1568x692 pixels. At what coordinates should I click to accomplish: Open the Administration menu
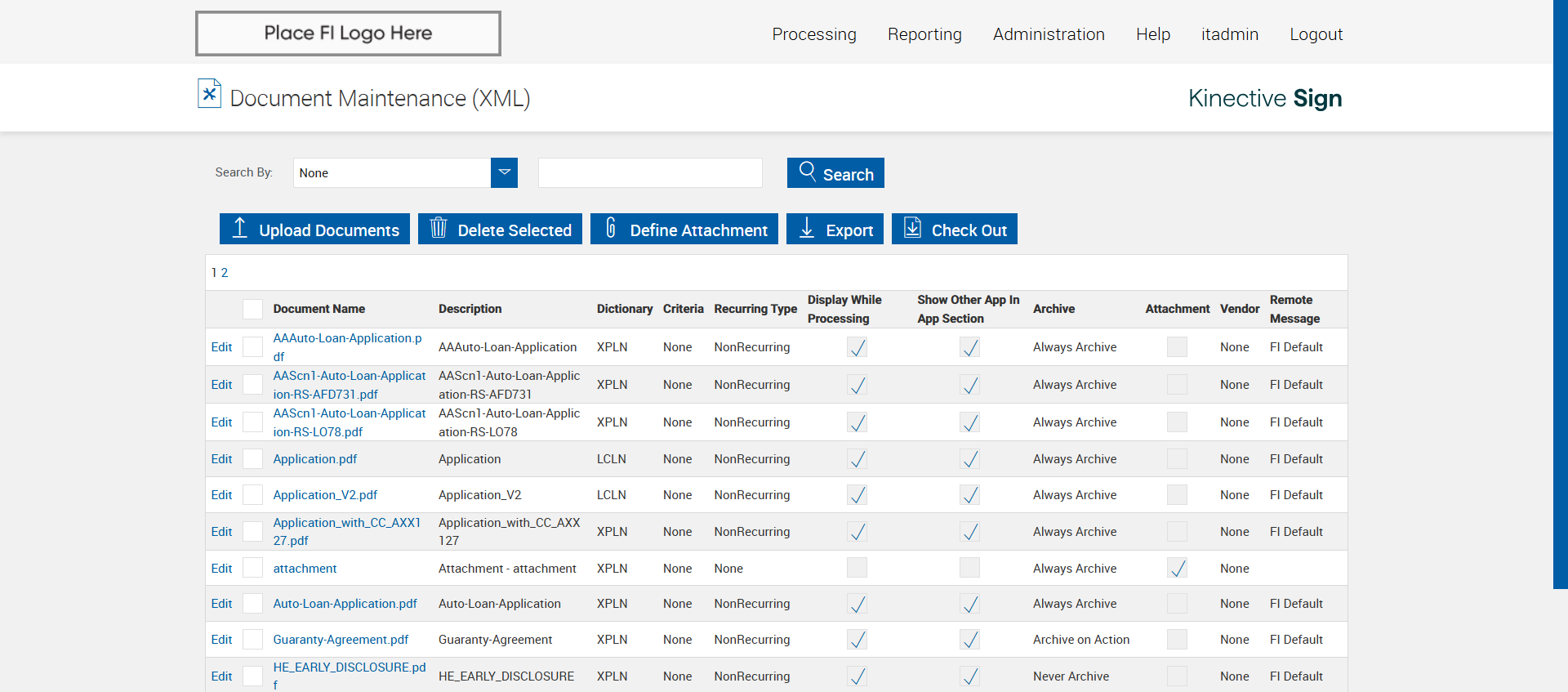(x=1048, y=34)
